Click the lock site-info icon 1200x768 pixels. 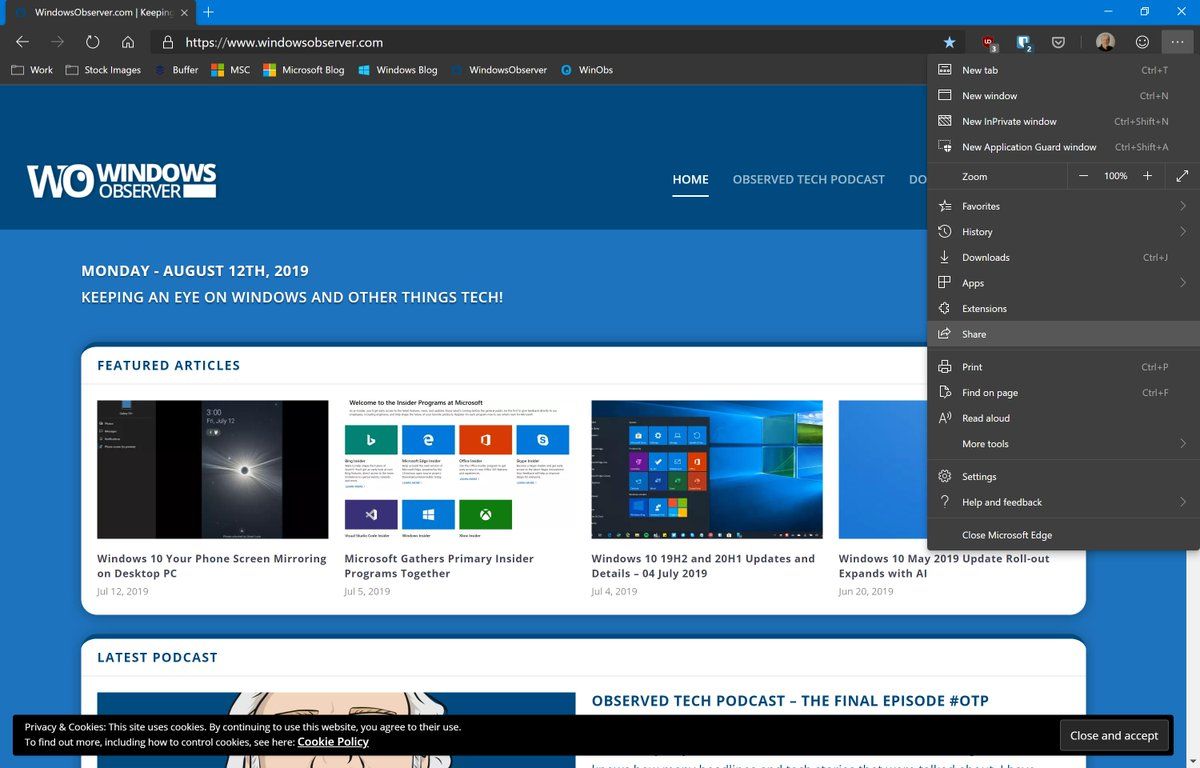pyautogui.click(x=167, y=42)
